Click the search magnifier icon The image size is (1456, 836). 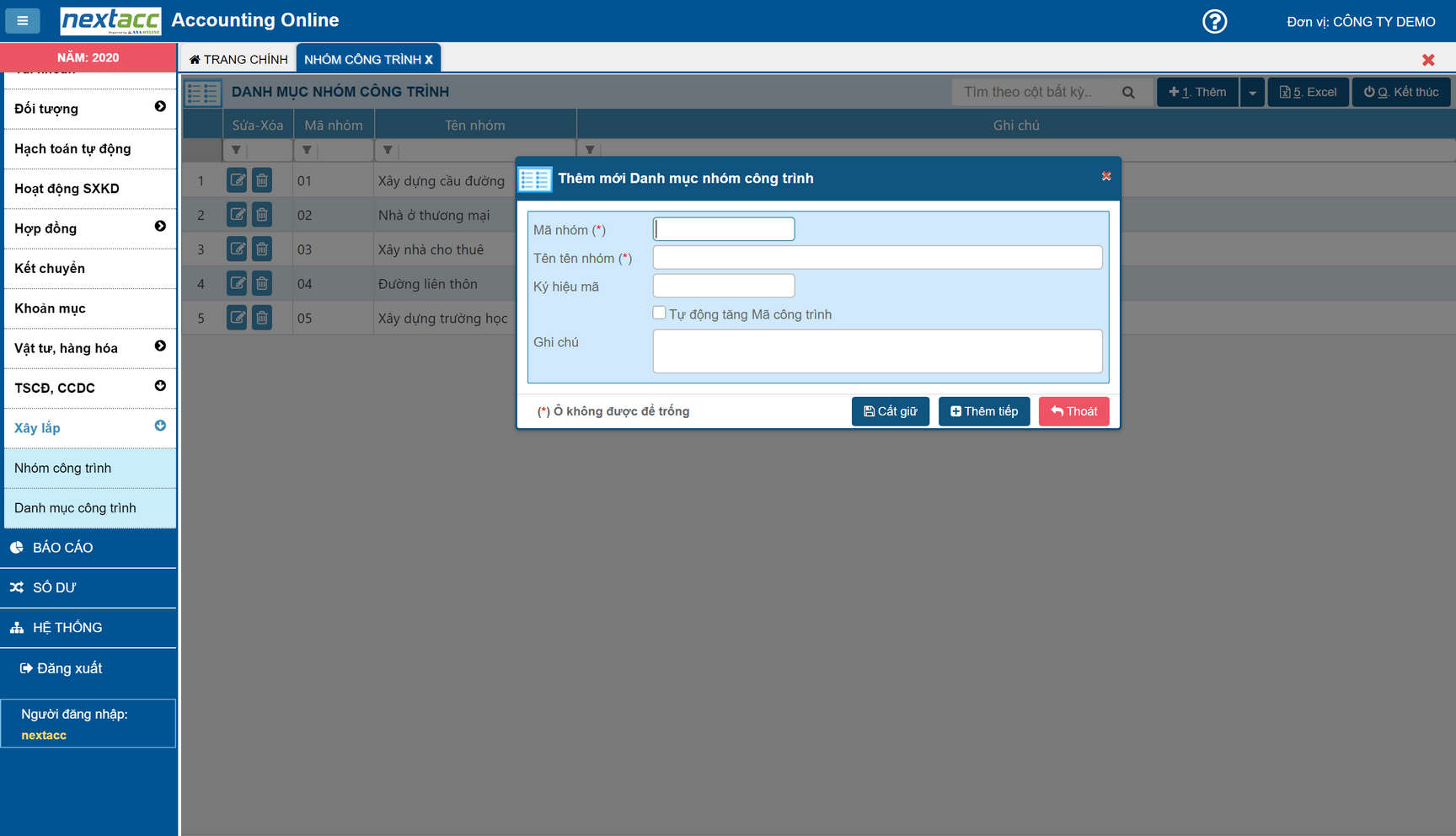pyautogui.click(x=1128, y=93)
